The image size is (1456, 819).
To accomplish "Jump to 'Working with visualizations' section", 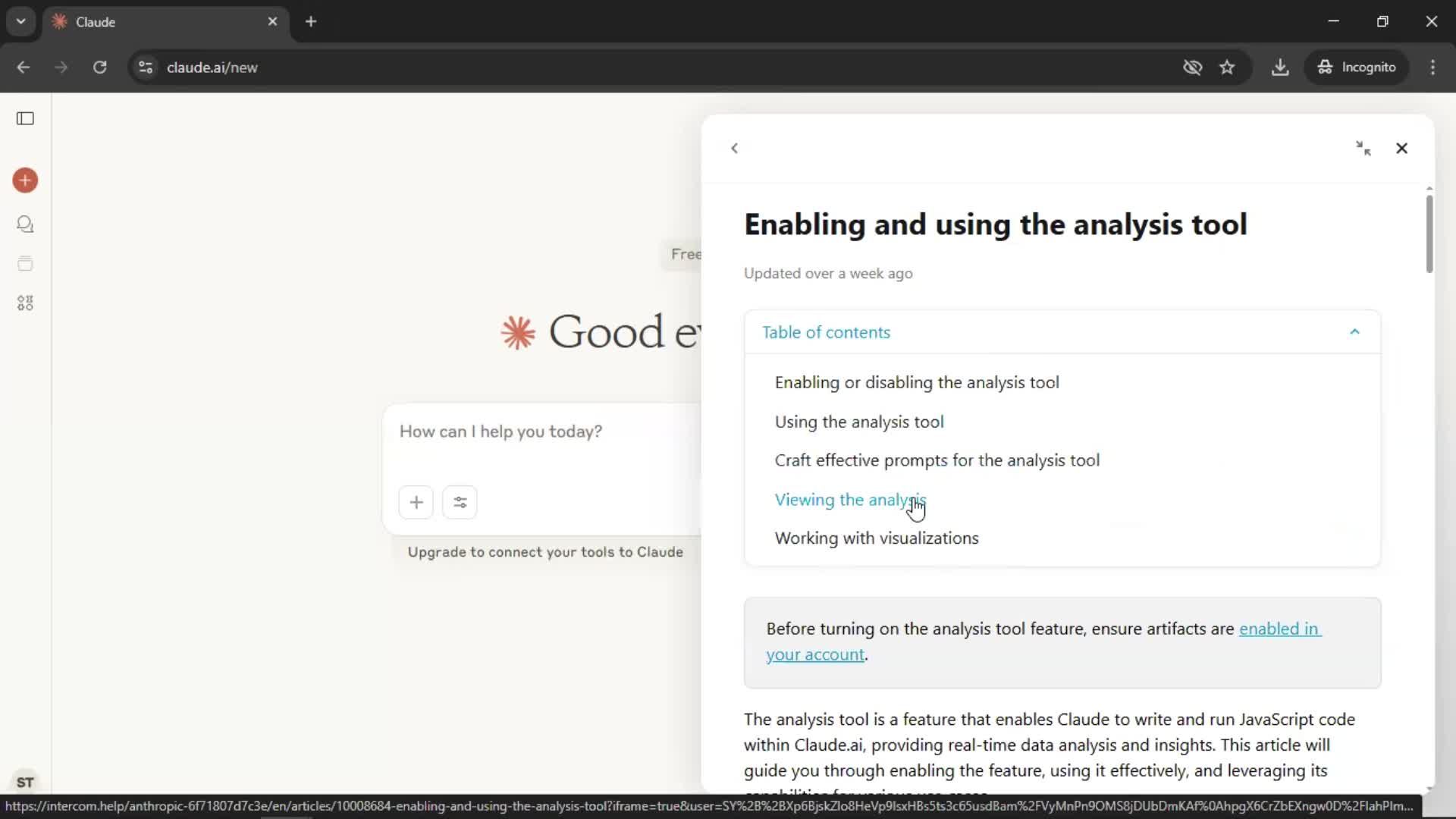I will coord(877,538).
